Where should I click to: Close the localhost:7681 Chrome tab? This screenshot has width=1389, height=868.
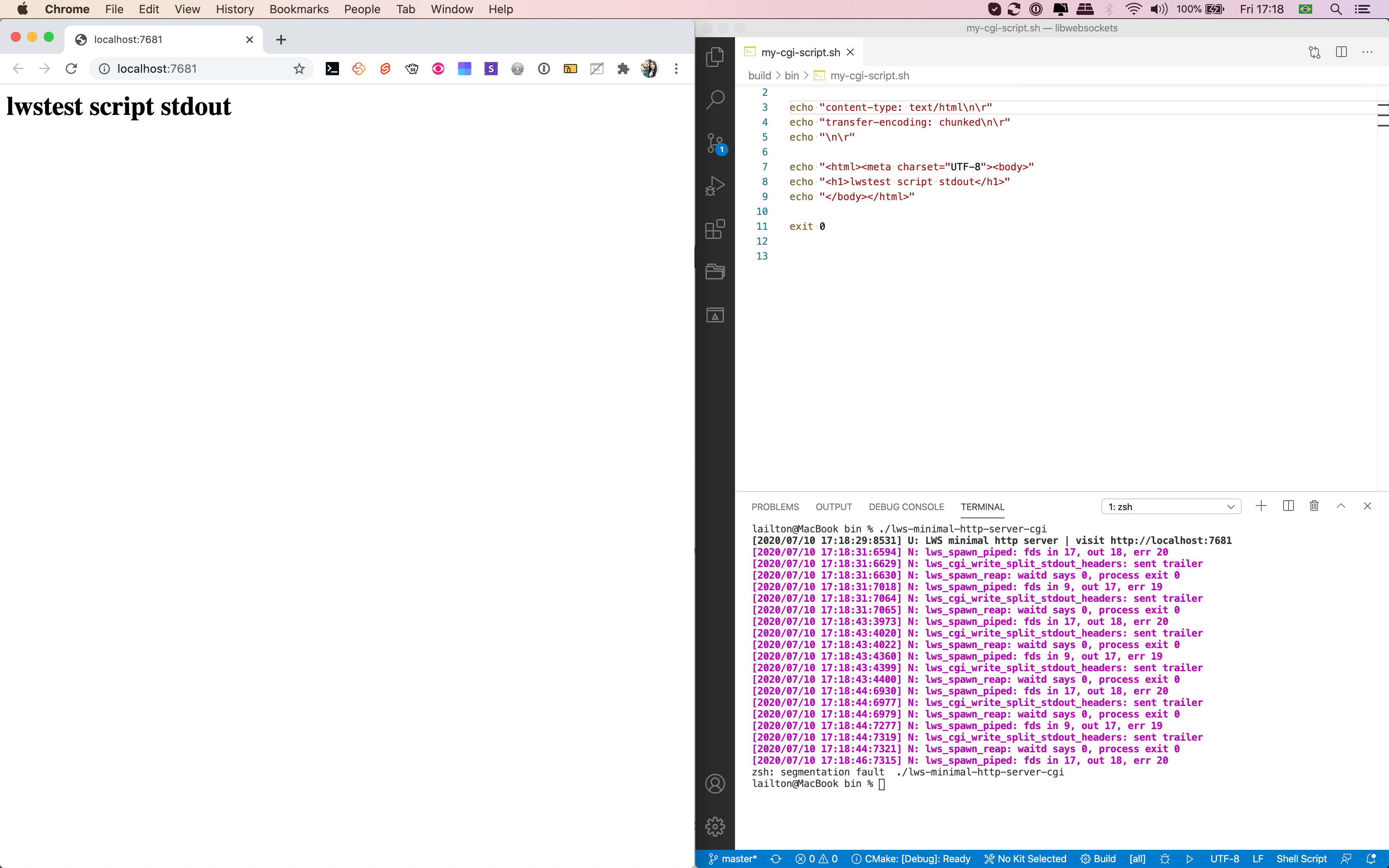pyautogui.click(x=249, y=40)
